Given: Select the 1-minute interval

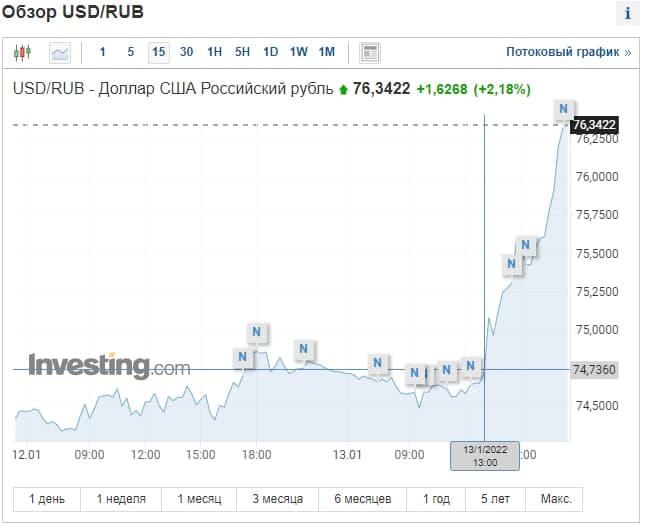Looking at the screenshot, I should pyautogui.click(x=102, y=52).
